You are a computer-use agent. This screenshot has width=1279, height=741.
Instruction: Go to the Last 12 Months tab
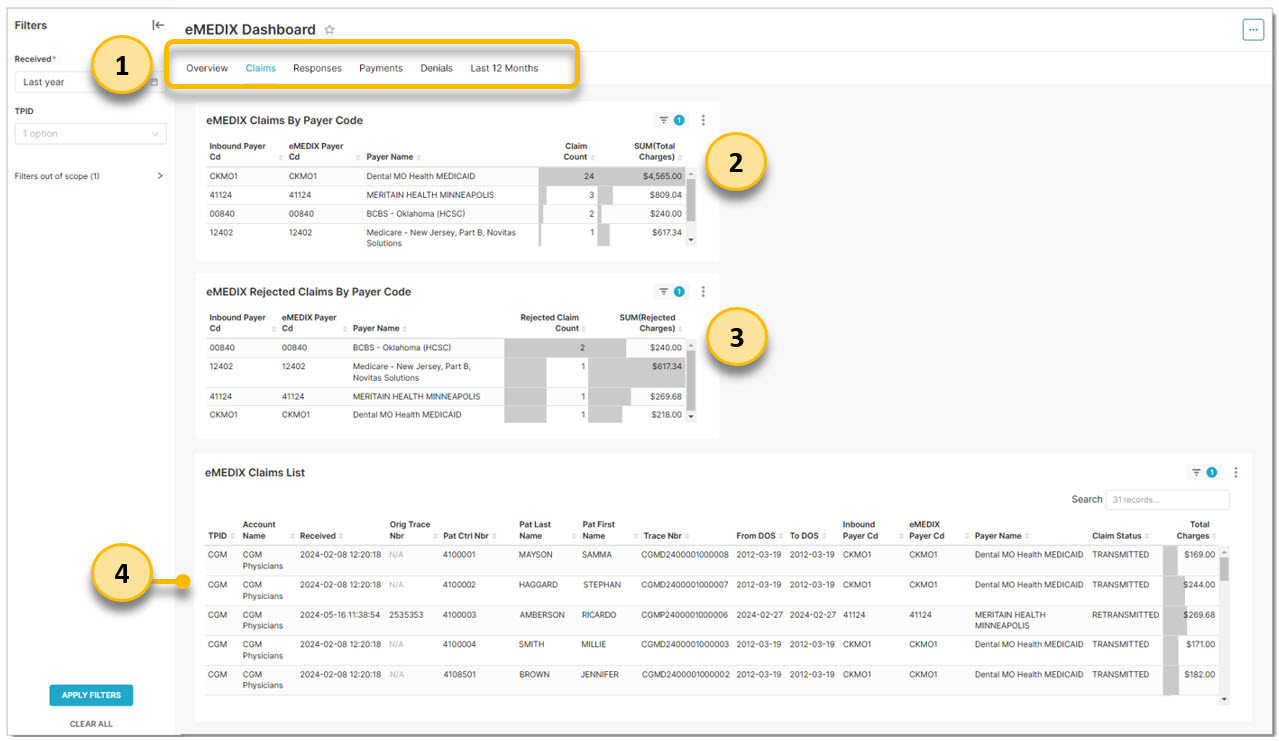504,69
